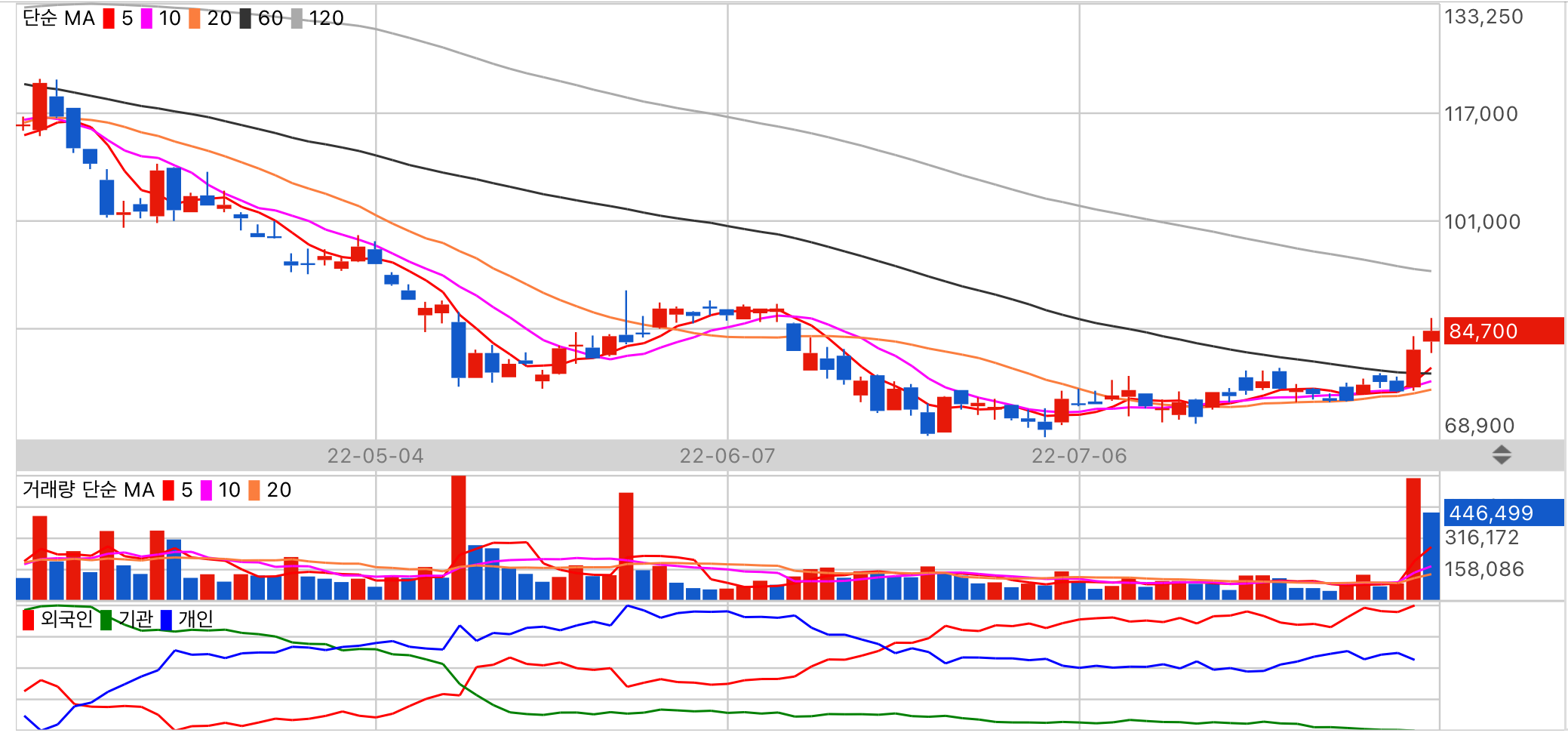The image size is (1568, 739).
Task: Click the last blue volume bar at right edge
Action: tap(1431, 556)
